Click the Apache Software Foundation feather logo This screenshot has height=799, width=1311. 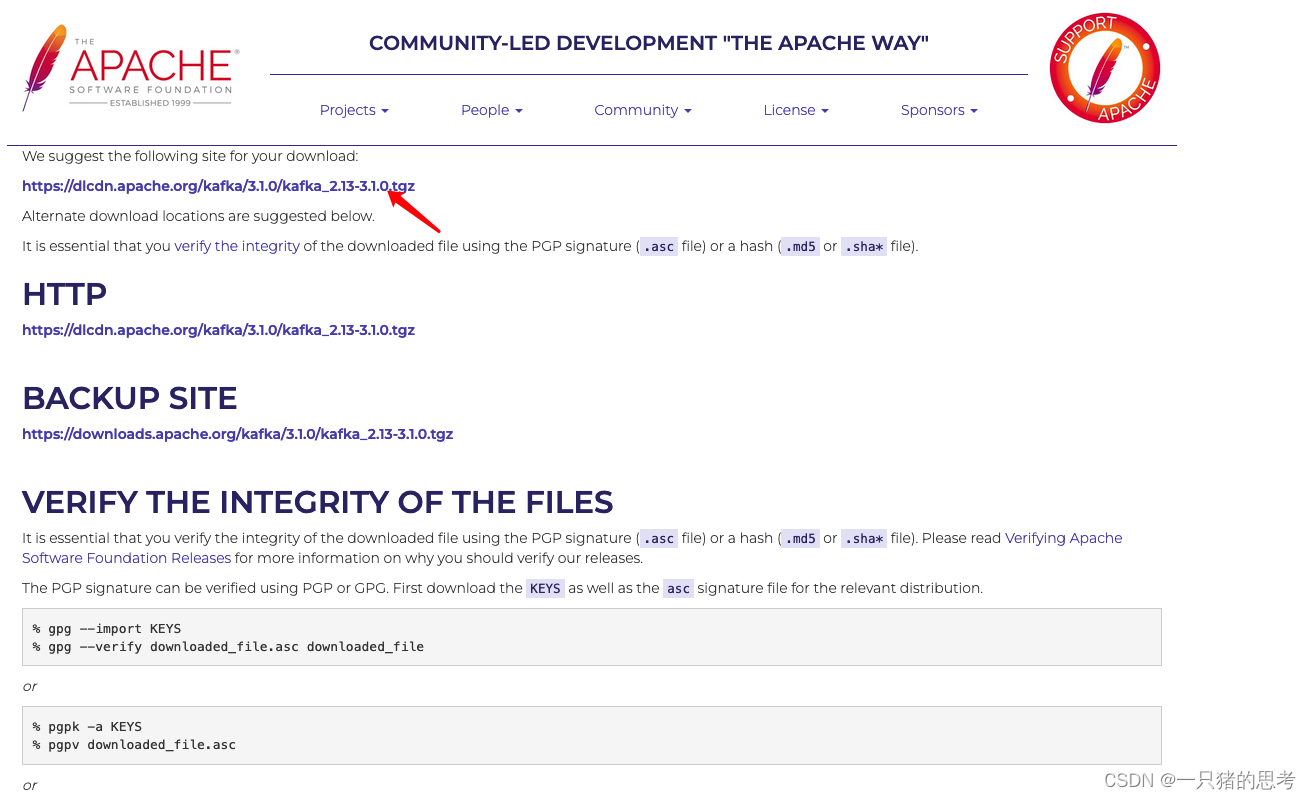pyautogui.click(x=130, y=67)
